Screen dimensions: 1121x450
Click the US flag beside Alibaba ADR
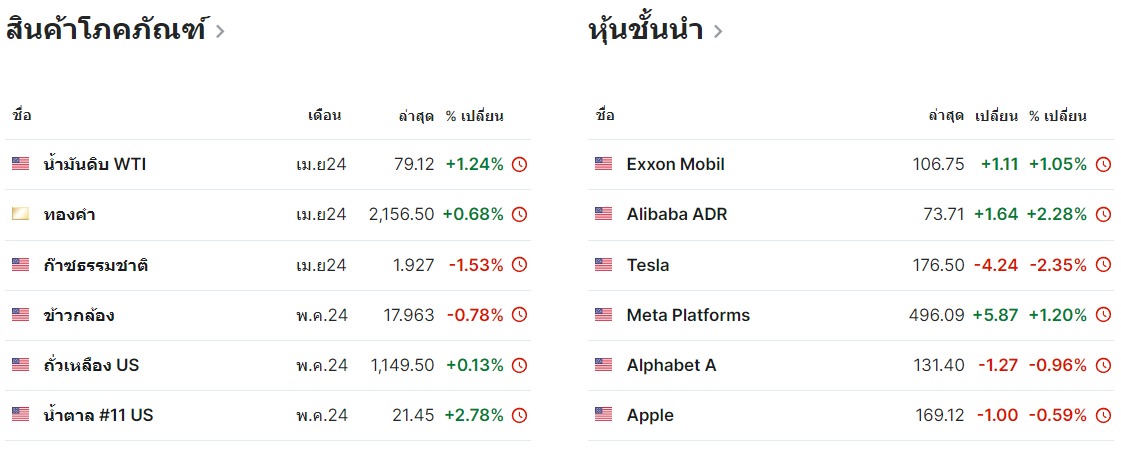click(x=603, y=214)
